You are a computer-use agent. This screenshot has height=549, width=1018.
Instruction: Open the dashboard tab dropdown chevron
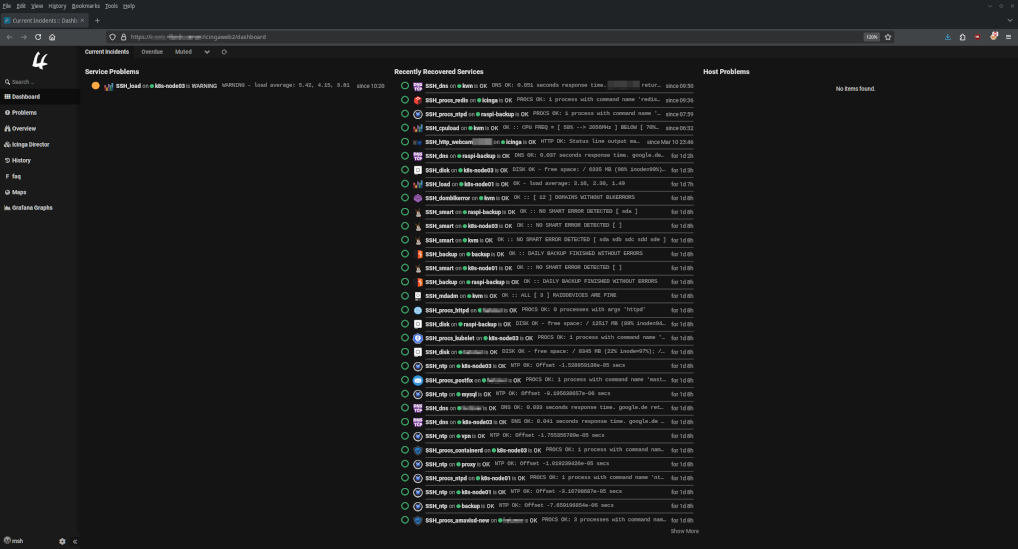(x=207, y=51)
